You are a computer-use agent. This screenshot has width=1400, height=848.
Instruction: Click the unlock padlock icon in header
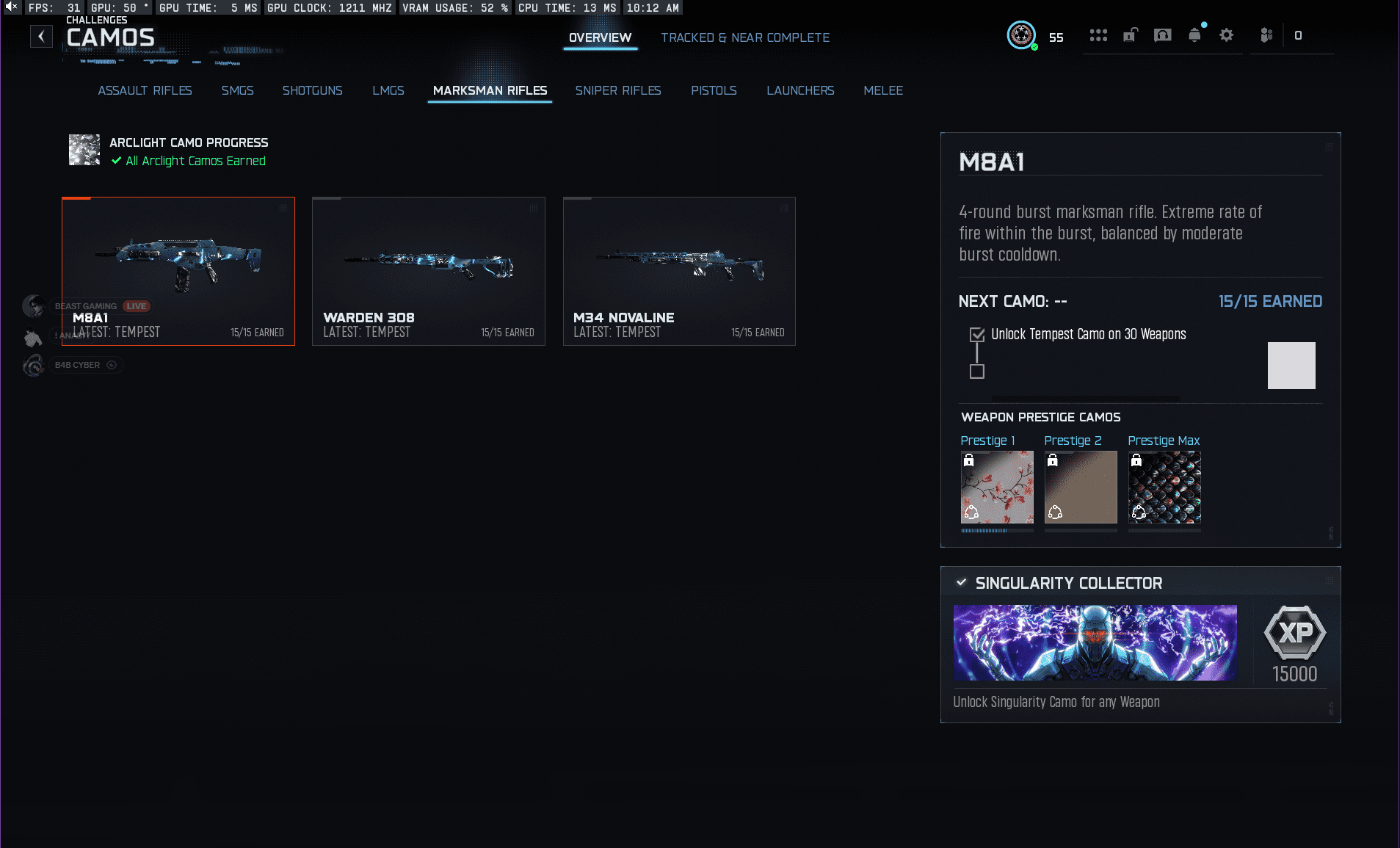[x=1130, y=35]
